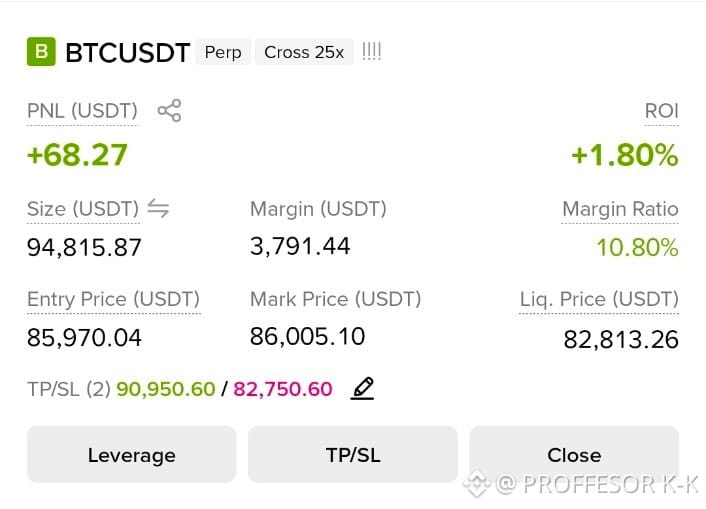Tap the Size (USDT) label

pos(83,209)
